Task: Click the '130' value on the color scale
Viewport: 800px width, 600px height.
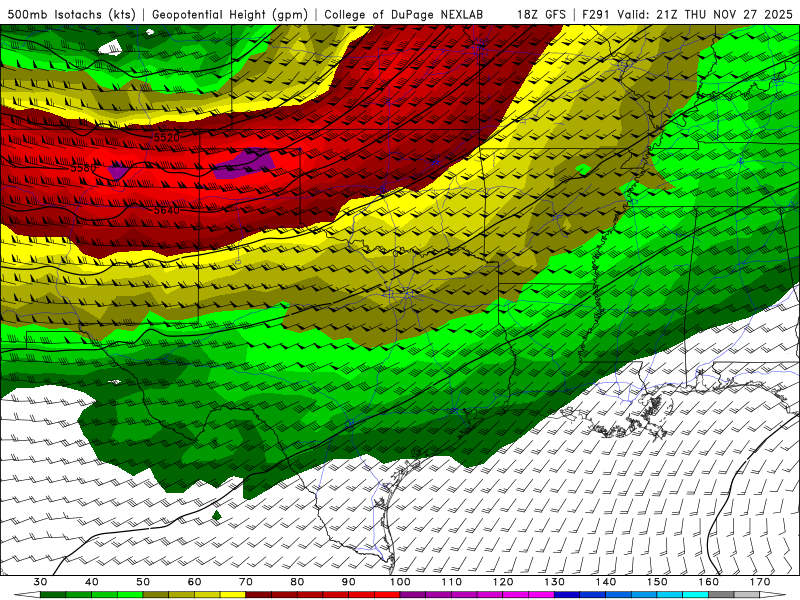Action: click(x=555, y=582)
